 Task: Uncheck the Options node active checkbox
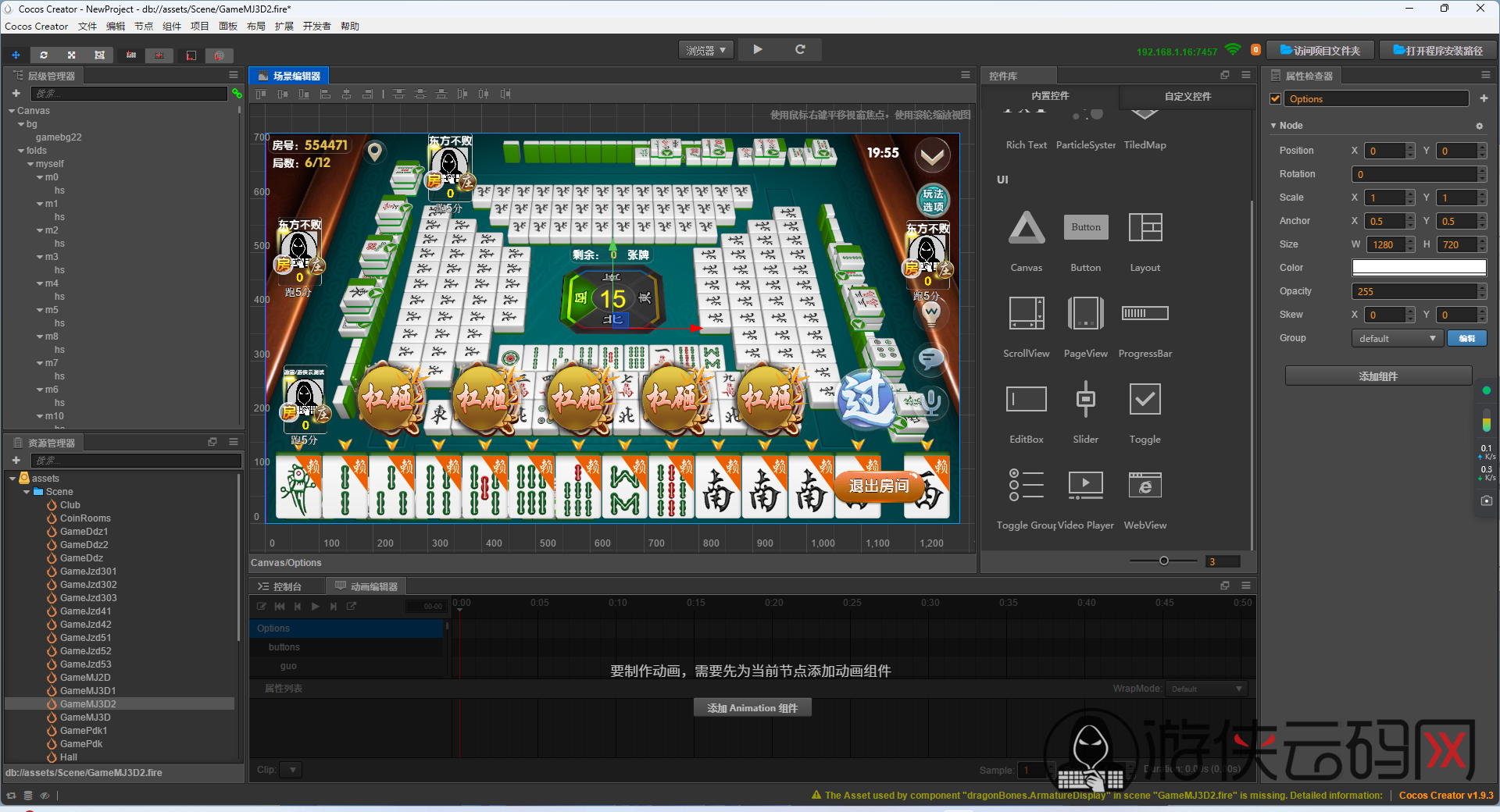click(x=1276, y=98)
